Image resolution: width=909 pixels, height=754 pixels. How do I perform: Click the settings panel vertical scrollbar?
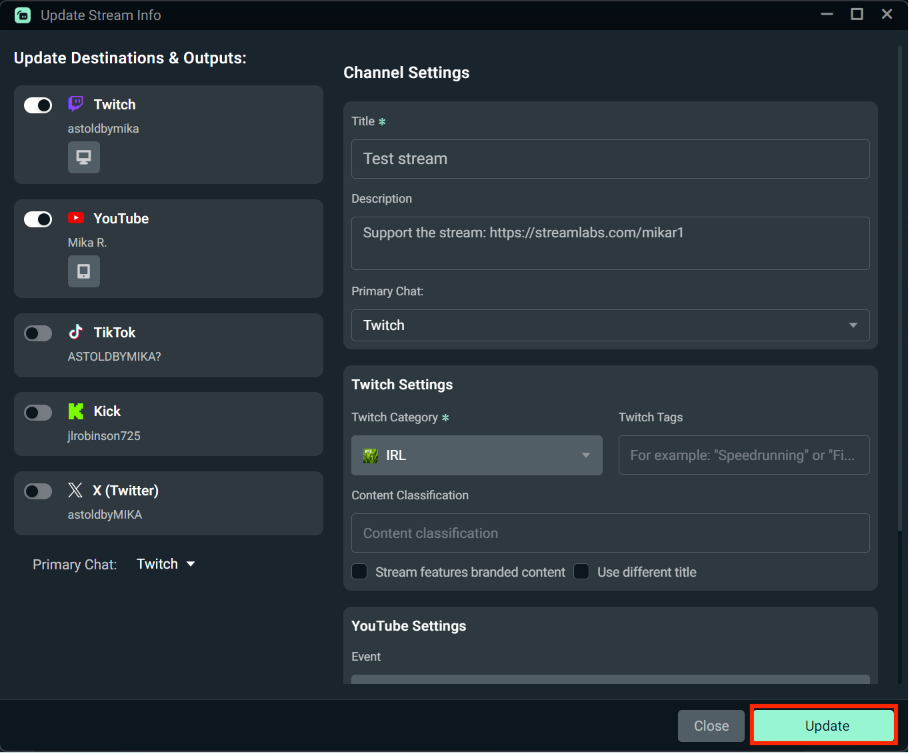tap(900, 290)
